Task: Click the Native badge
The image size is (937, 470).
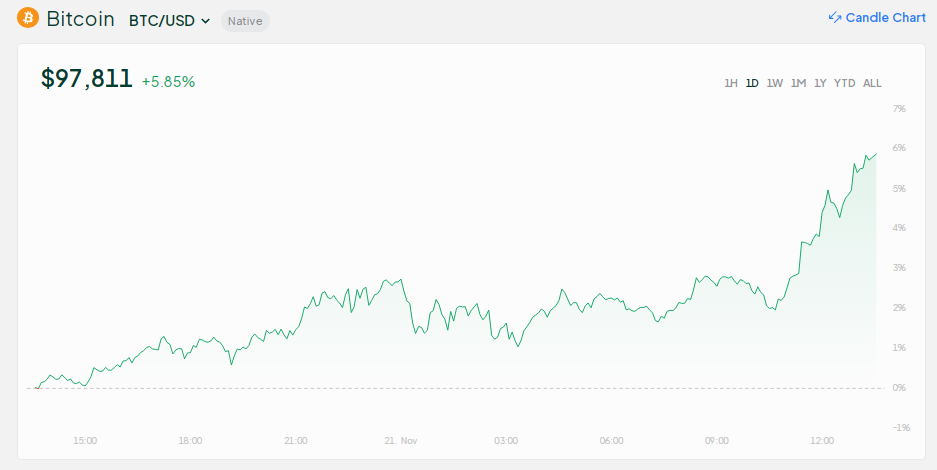Action: tap(245, 21)
